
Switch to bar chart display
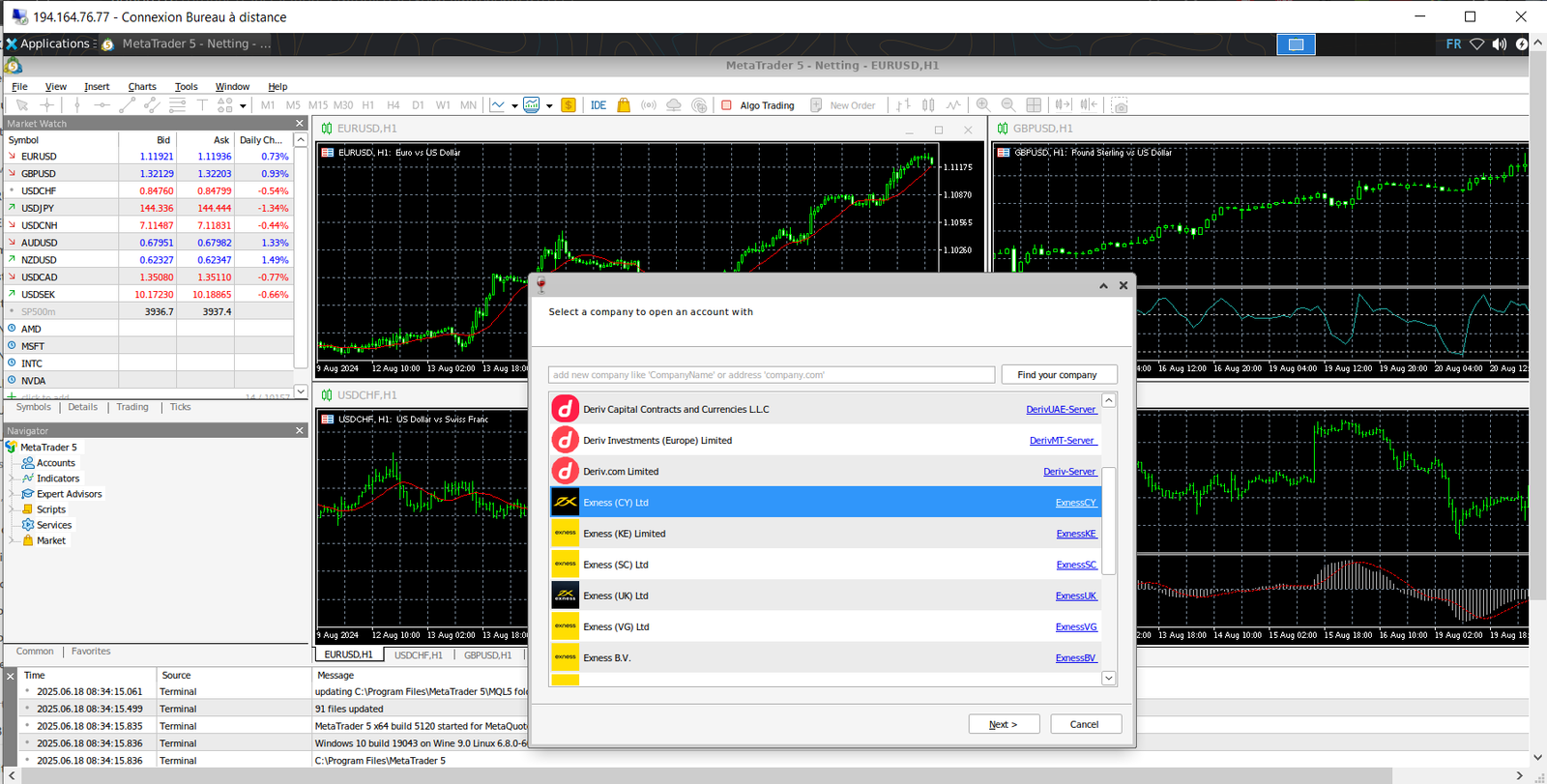(x=903, y=105)
